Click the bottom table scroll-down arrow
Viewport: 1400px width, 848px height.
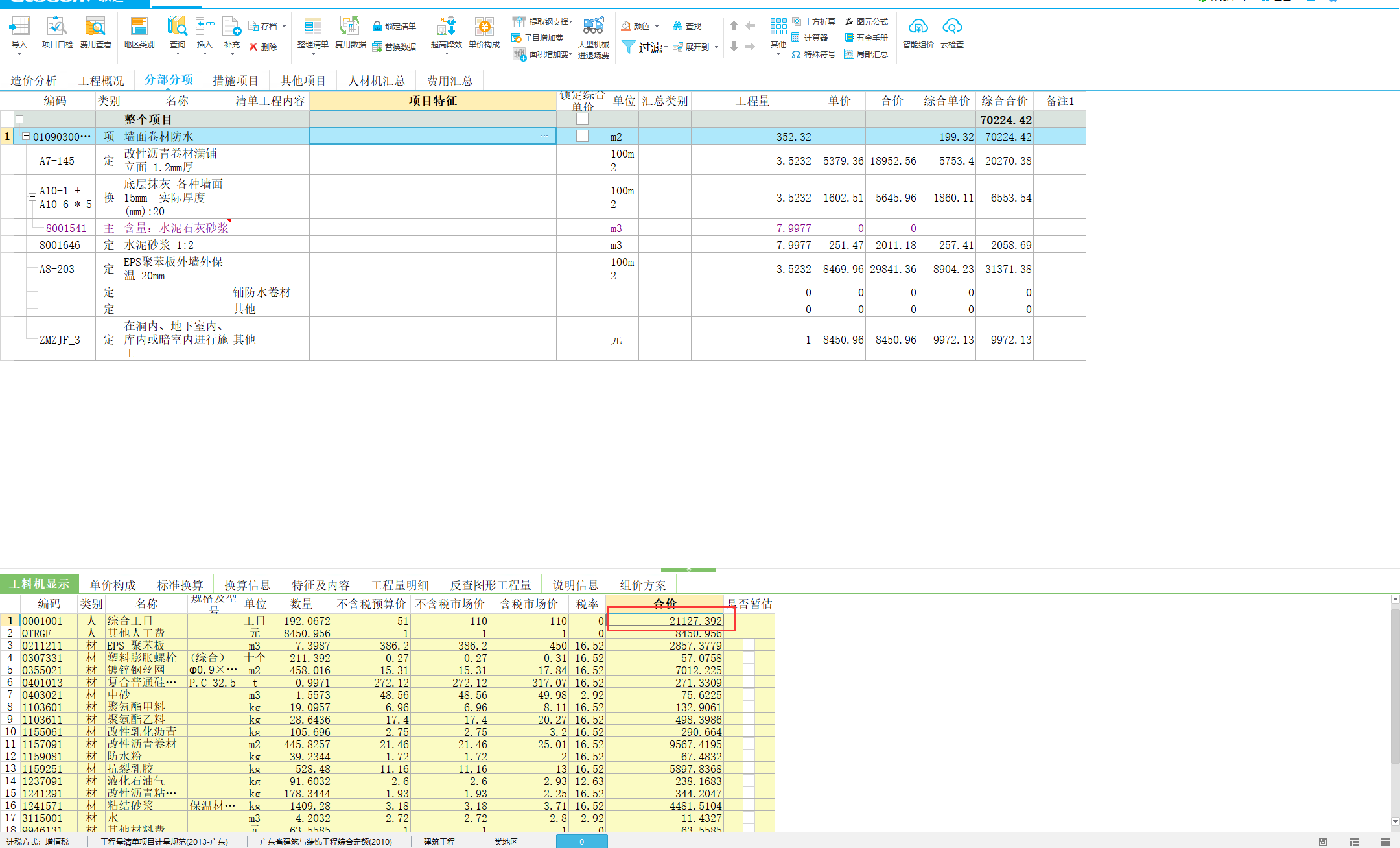pyautogui.click(x=1395, y=822)
